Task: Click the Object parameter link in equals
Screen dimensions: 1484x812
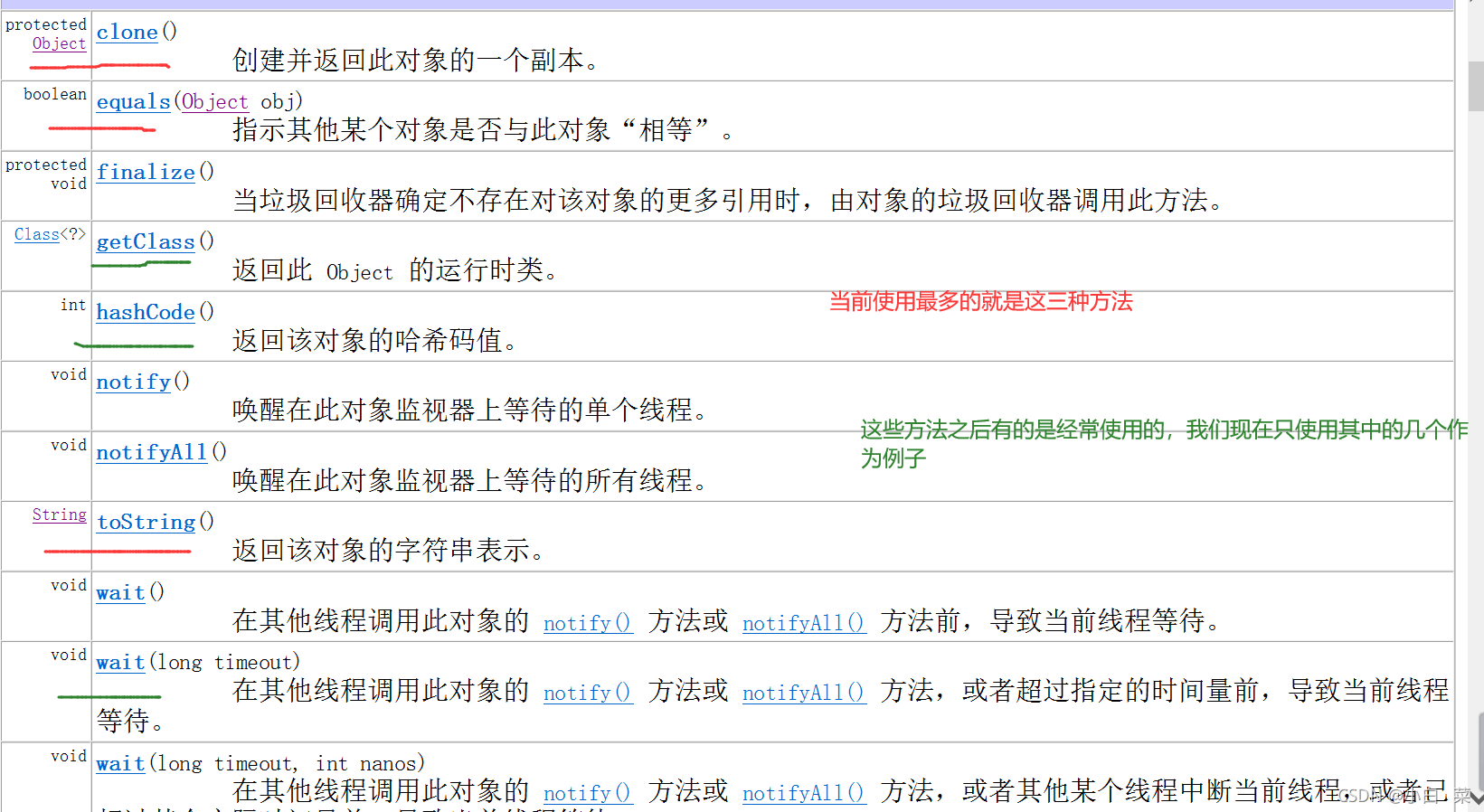Action: point(215,102)
